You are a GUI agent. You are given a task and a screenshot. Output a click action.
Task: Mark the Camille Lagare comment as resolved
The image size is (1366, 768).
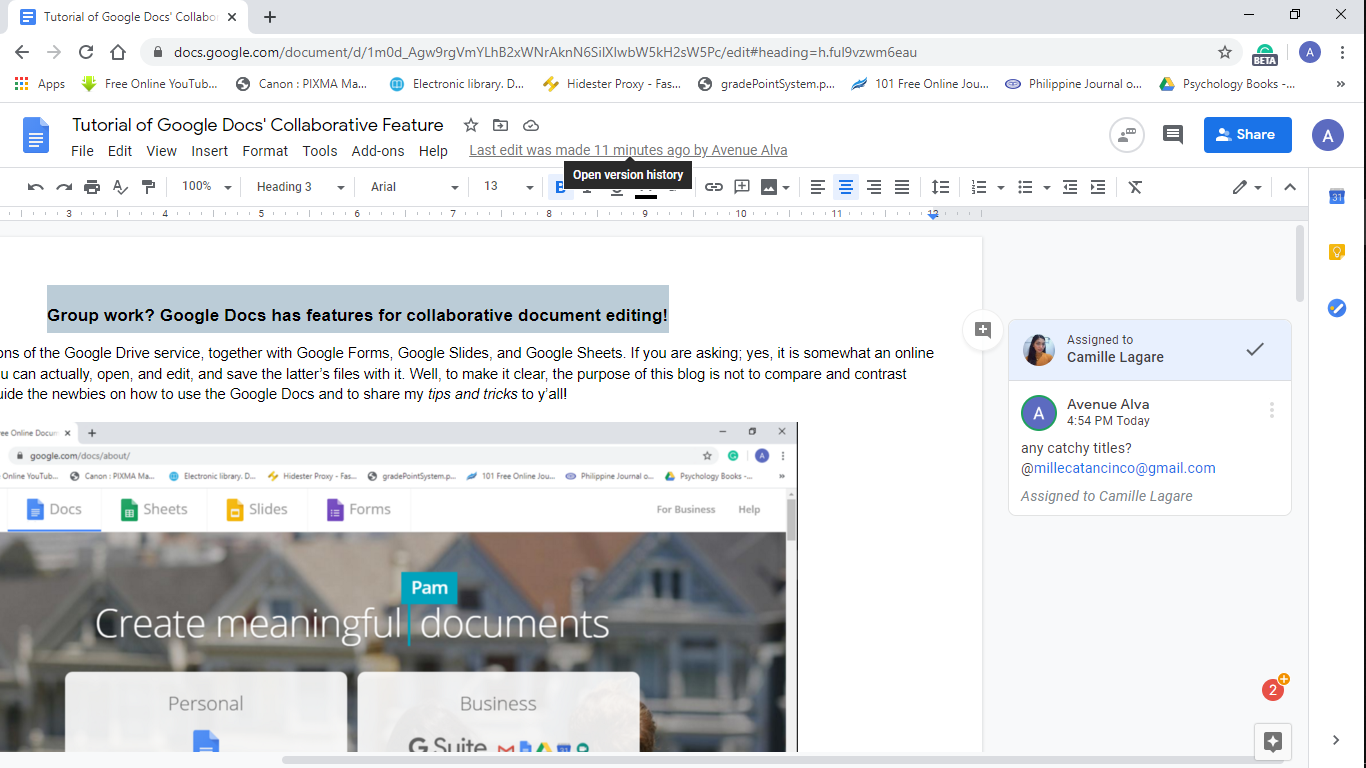[x=1255, y=350]
